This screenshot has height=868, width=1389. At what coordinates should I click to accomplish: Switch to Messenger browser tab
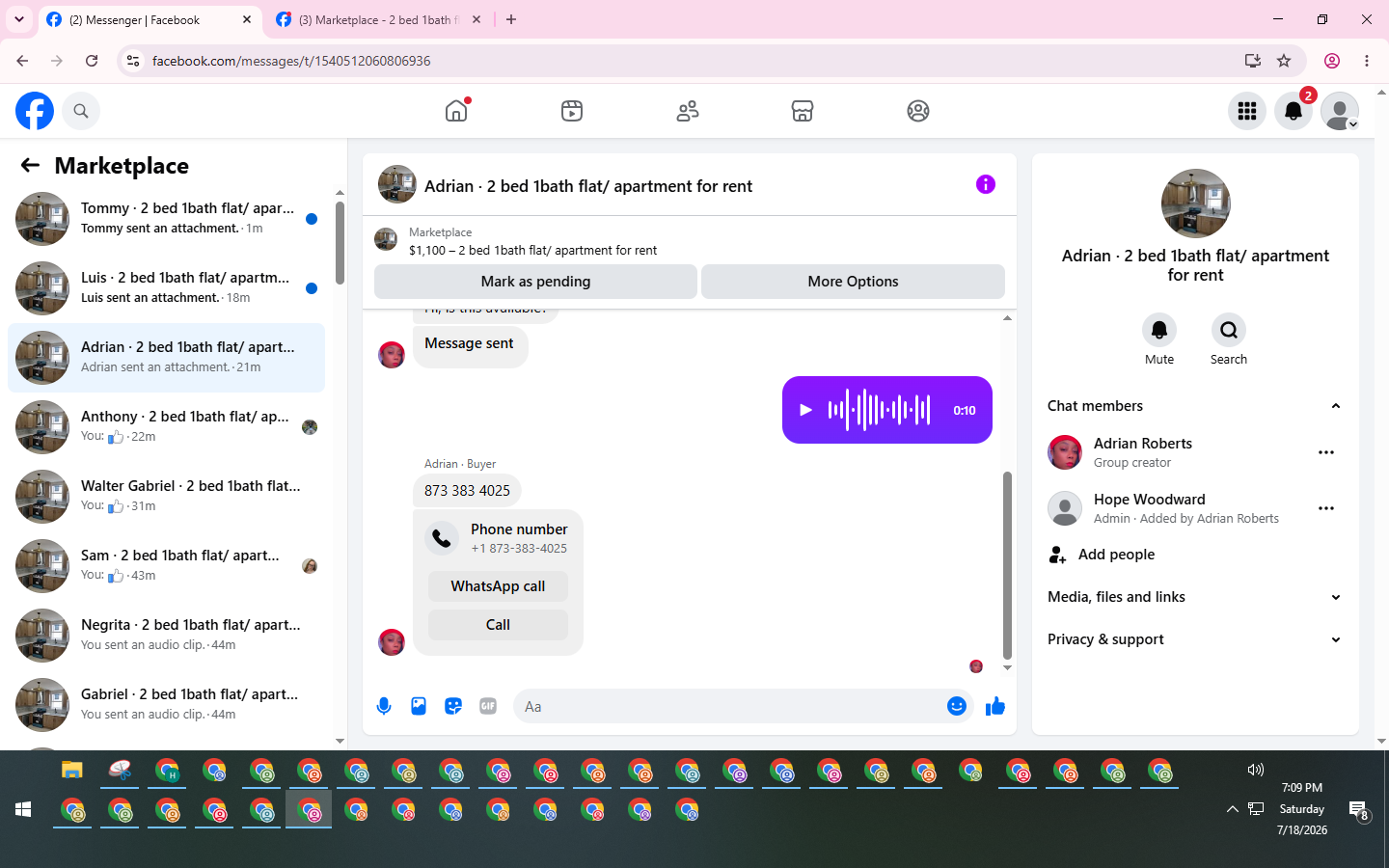point(149,20)
